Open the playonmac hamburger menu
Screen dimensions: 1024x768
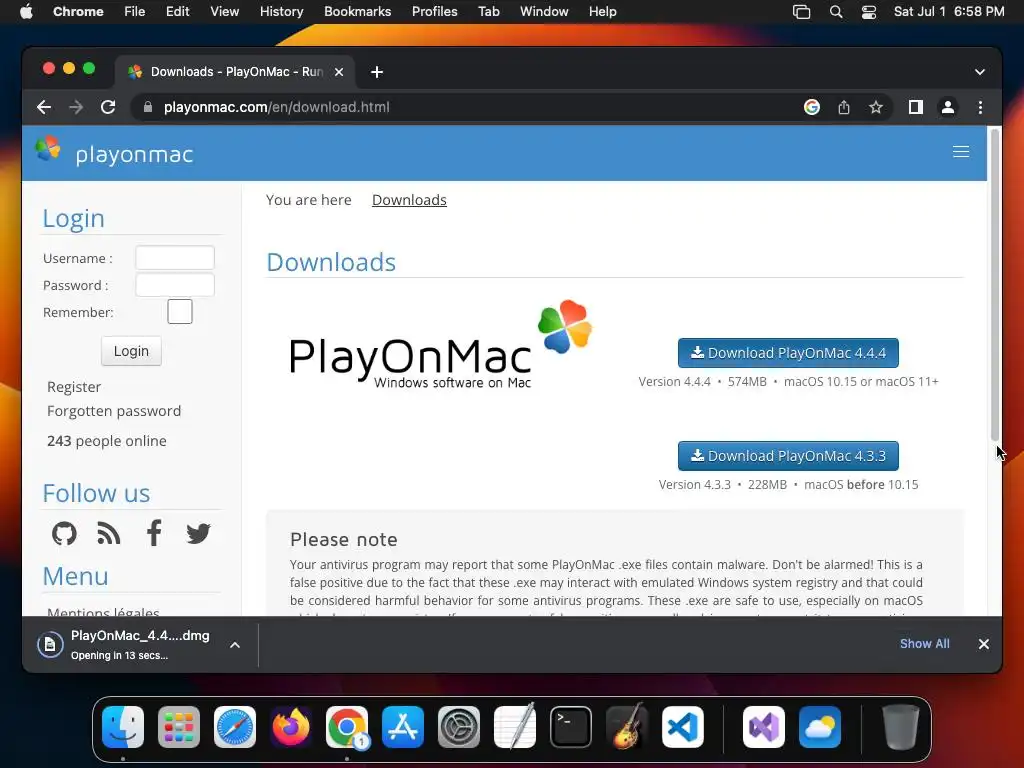[x=961, y=152]
